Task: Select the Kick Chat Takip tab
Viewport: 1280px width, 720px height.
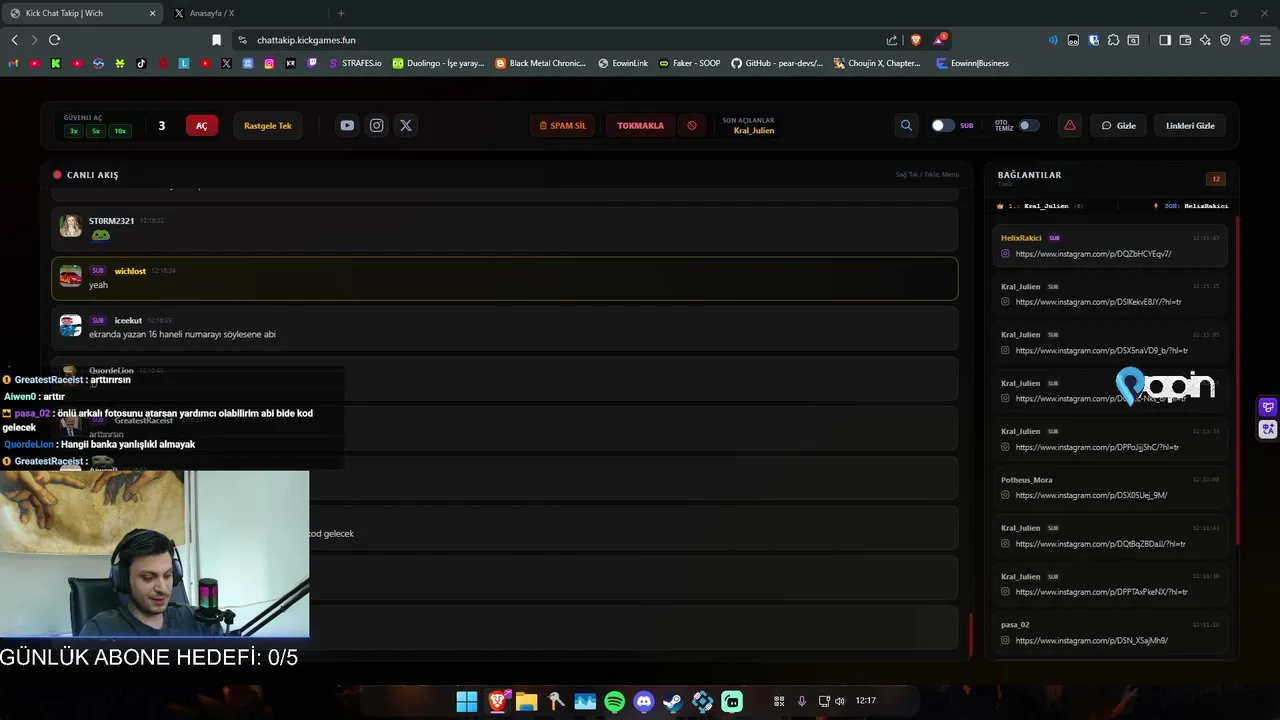Action: (82, 13)
